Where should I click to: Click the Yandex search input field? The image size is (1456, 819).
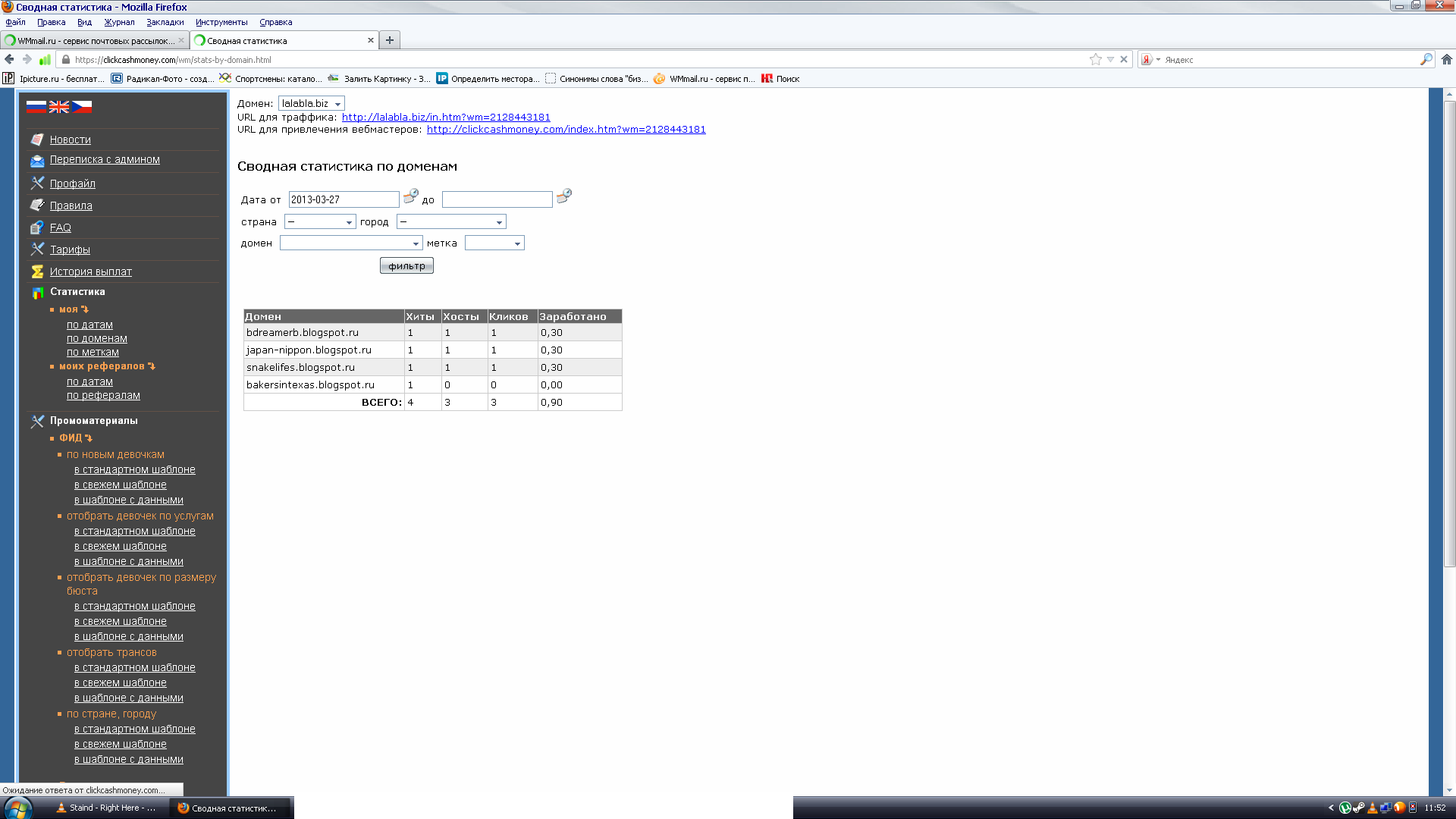(x=1291, y=59)
